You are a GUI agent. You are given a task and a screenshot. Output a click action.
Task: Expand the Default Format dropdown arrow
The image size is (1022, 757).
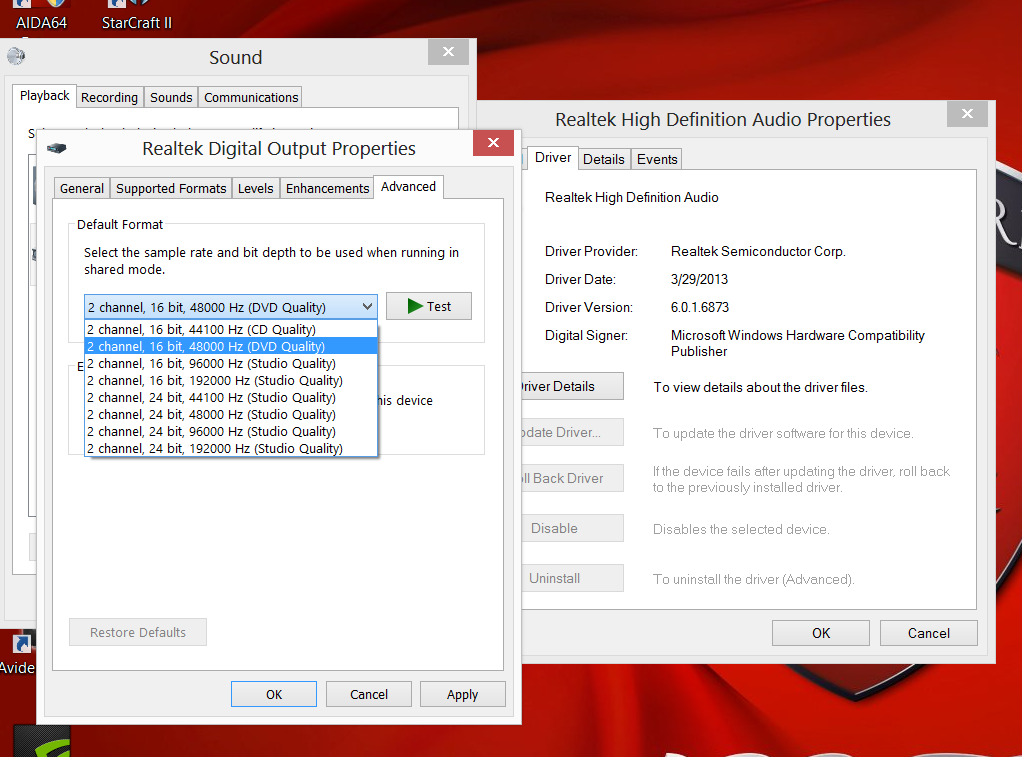pyautogui.click(x=367, y=306)
